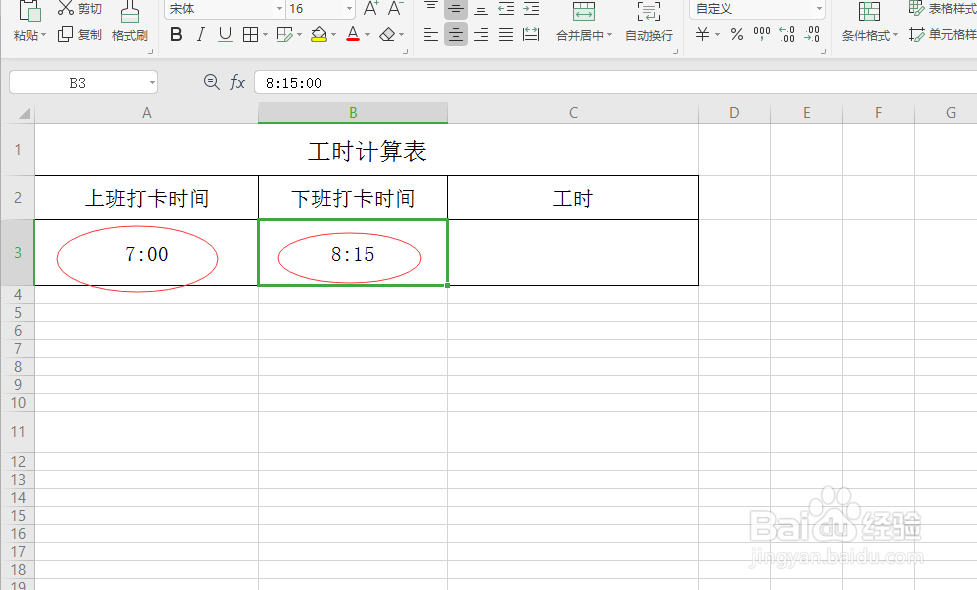Select column A header
The width and height of the screenshot is (977, 590).
(146, 113)
